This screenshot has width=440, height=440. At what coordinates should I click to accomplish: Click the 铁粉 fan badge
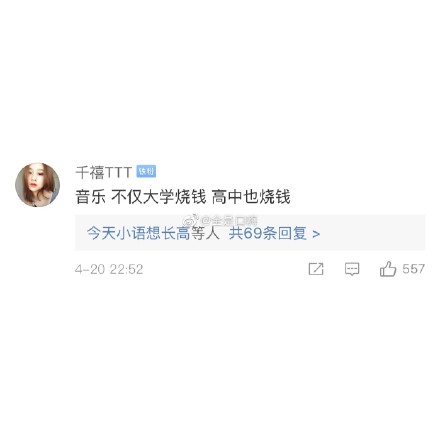[146, 172]
